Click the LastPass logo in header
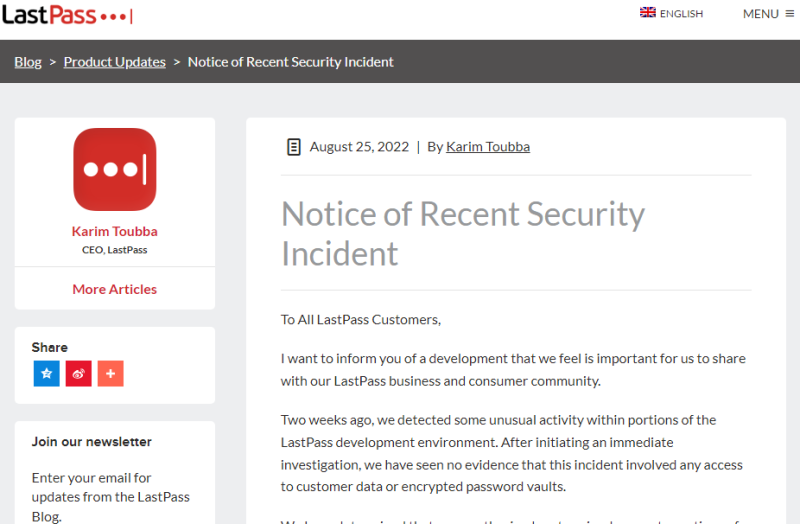This screenshot has height=524, width=800. click(66, 15)
